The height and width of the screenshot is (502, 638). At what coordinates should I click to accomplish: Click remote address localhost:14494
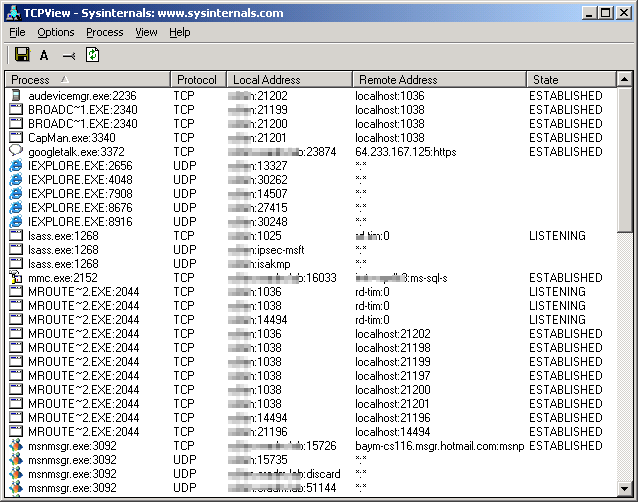(393, 432)
